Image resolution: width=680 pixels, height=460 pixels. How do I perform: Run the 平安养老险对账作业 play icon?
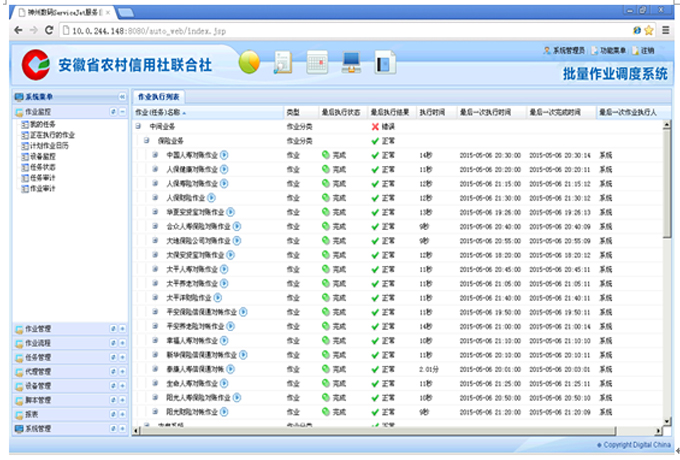point(231,326)
